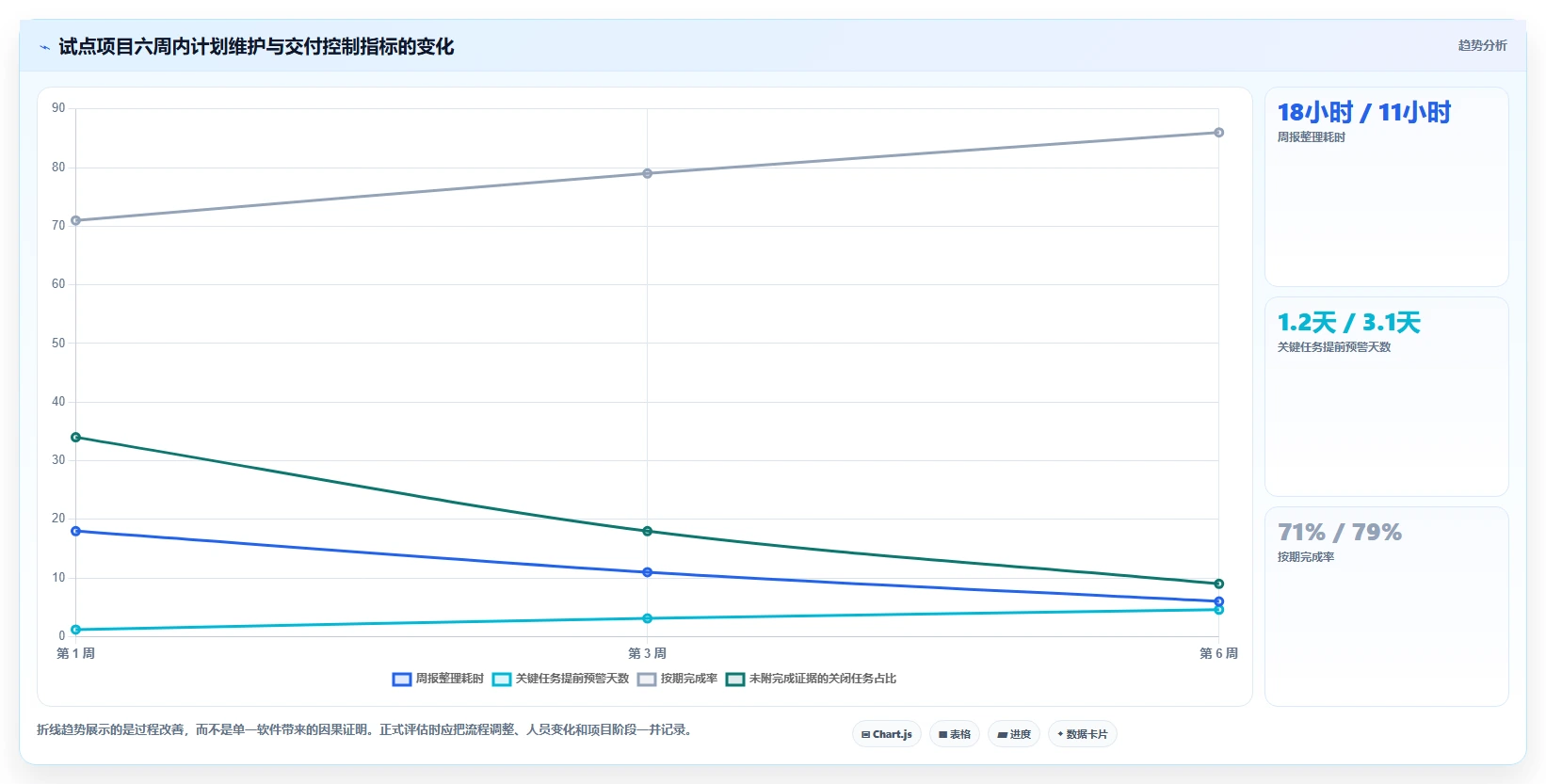Click 按期完成率 data point at 第 6 周

1218,133
